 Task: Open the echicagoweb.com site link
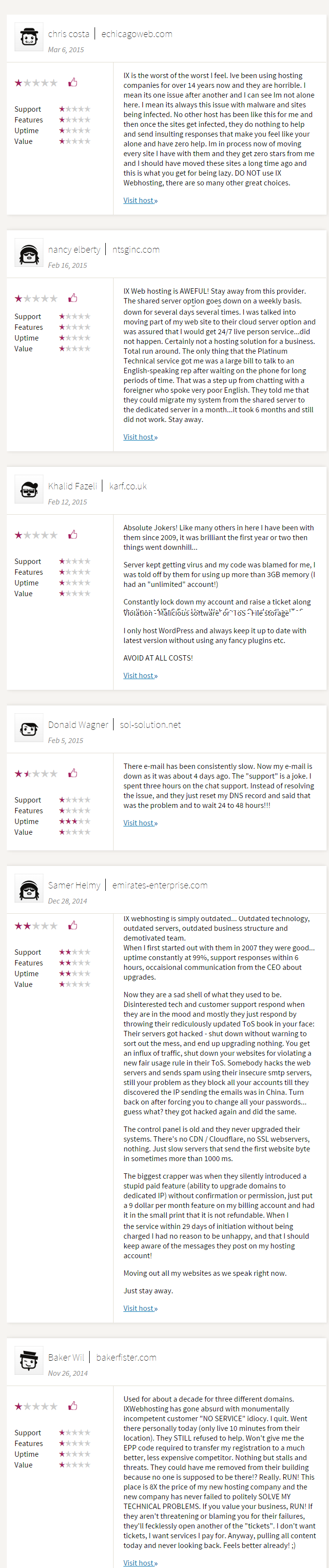[137, 34]
